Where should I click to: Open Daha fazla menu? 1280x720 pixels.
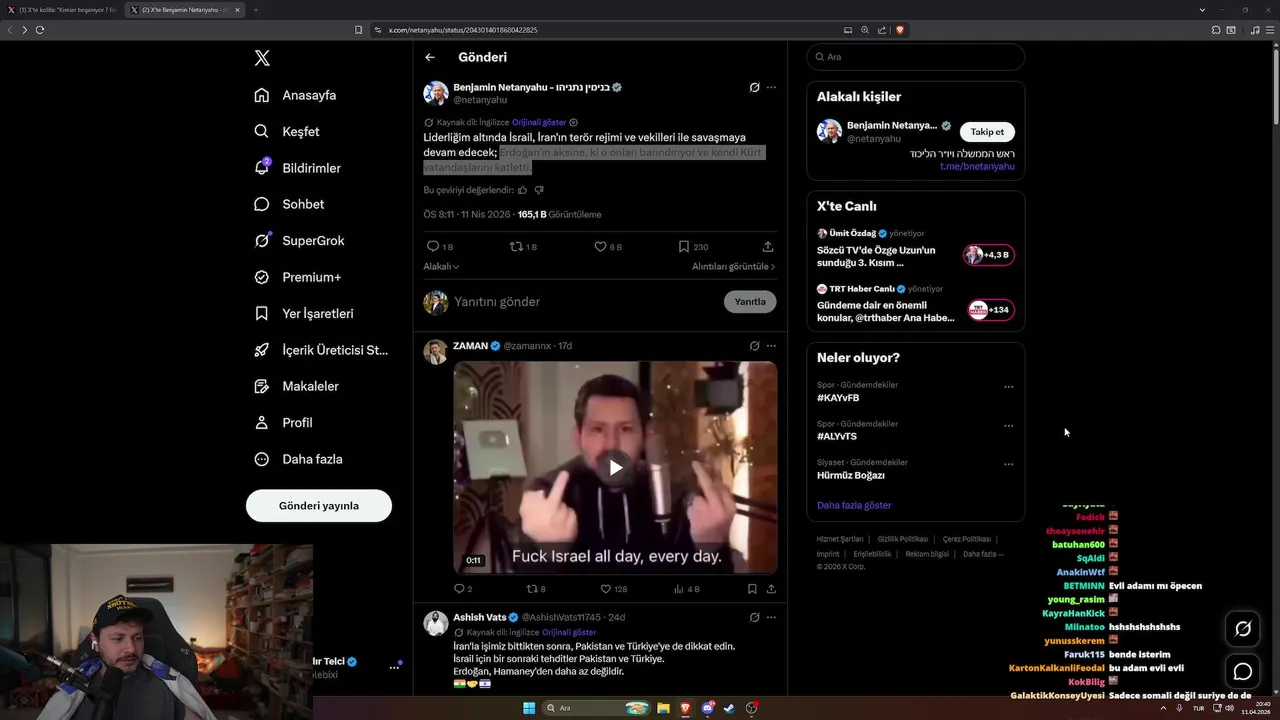pyautogui.click(x=298, y=459)
